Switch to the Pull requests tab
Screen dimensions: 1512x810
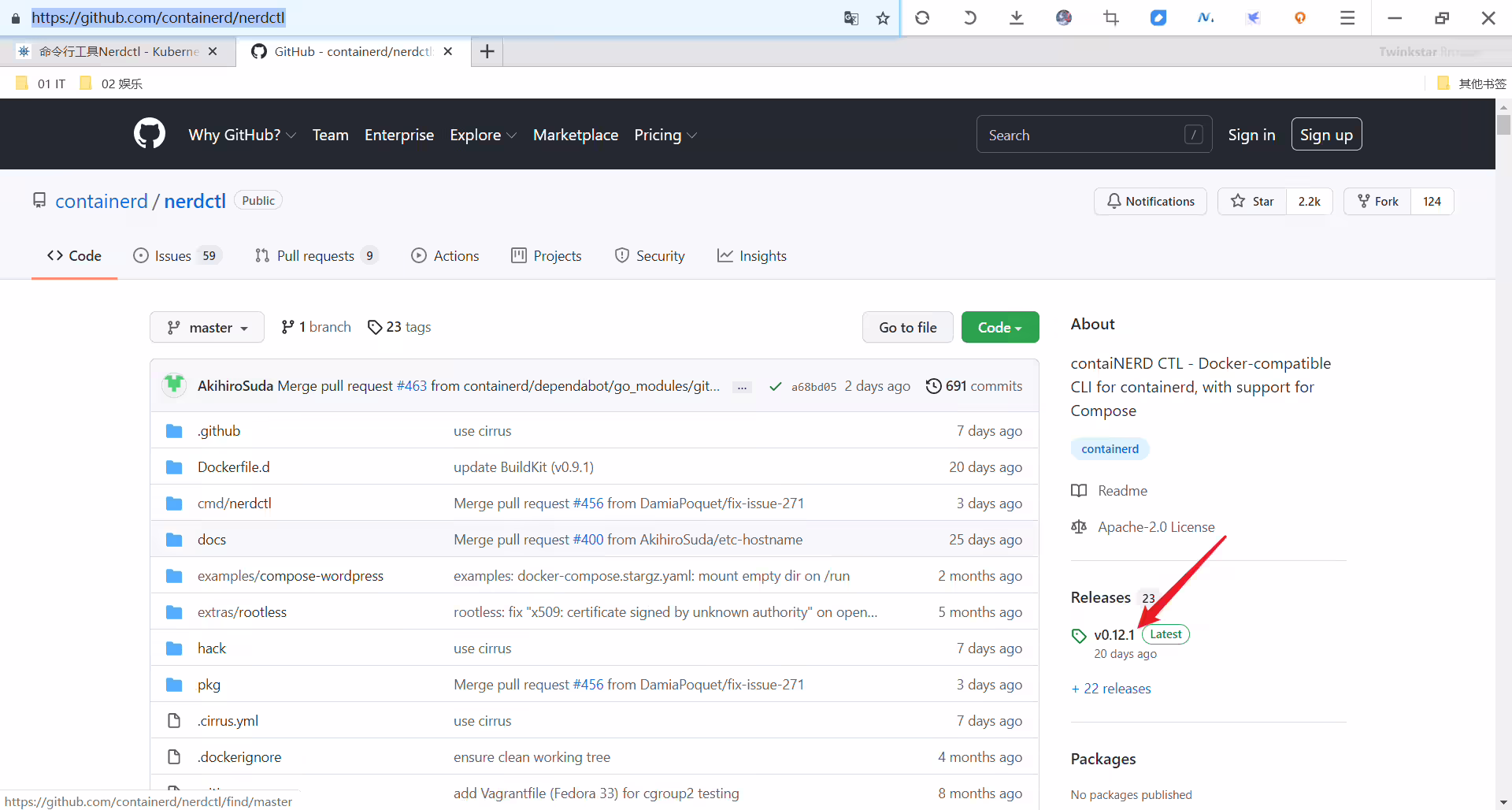[317, 255]
